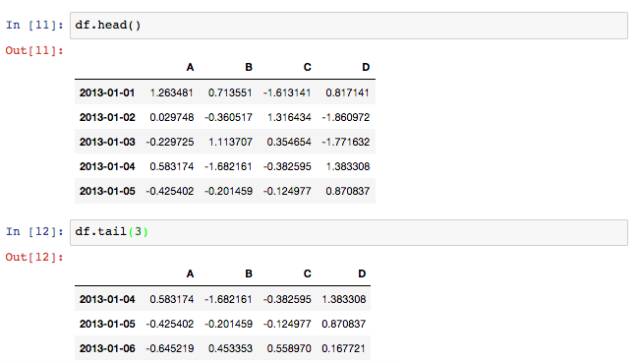Select row index 2013-01-06 in tail table
The width and height of the screenshot is (640, 363).
coord(107,348)
